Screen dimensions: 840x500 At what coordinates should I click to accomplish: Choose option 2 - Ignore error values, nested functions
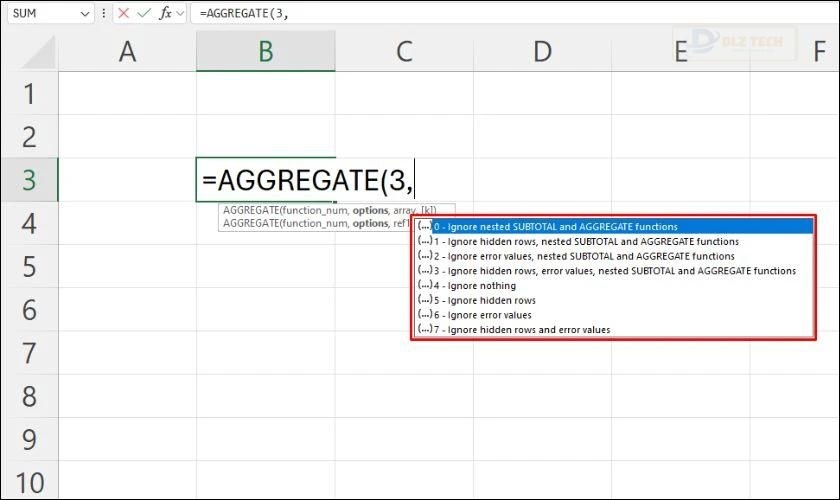click(614, 256)
